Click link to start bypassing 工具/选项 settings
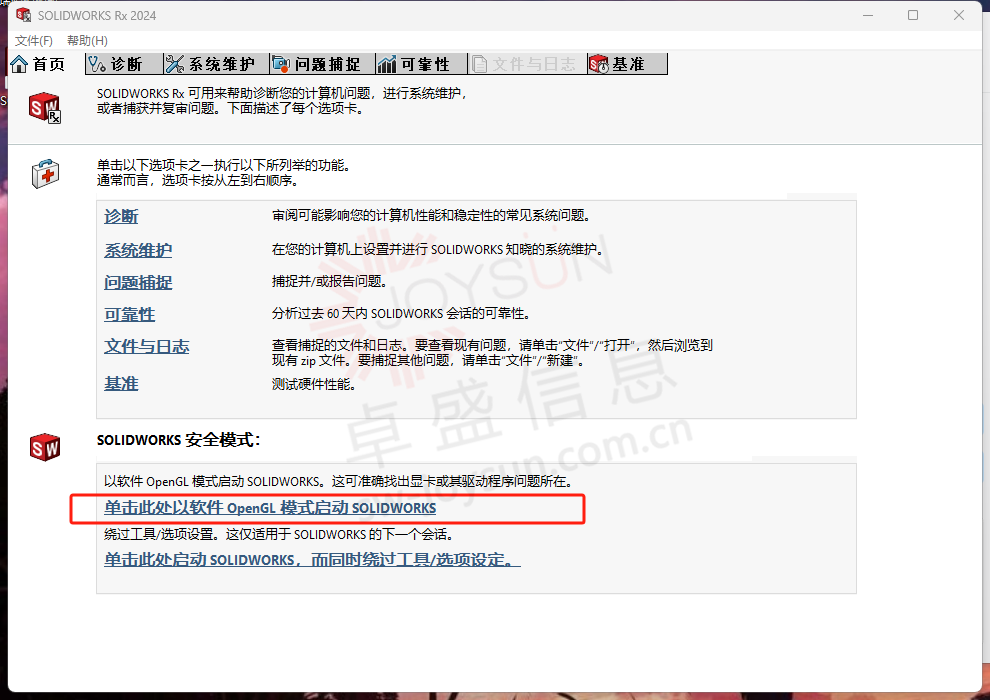Image resolution: width=990 pixels, height=700 pixels. pyautogui.click(x=312, y=560)
